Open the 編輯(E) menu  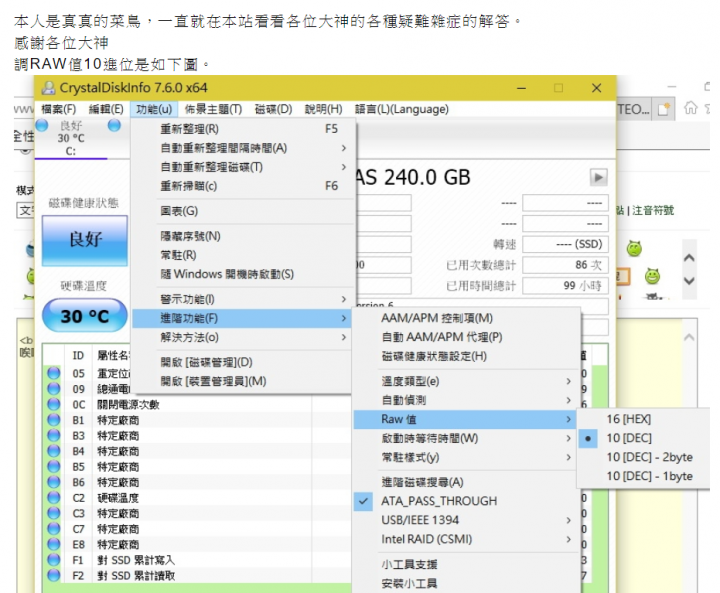click(106, 109)
